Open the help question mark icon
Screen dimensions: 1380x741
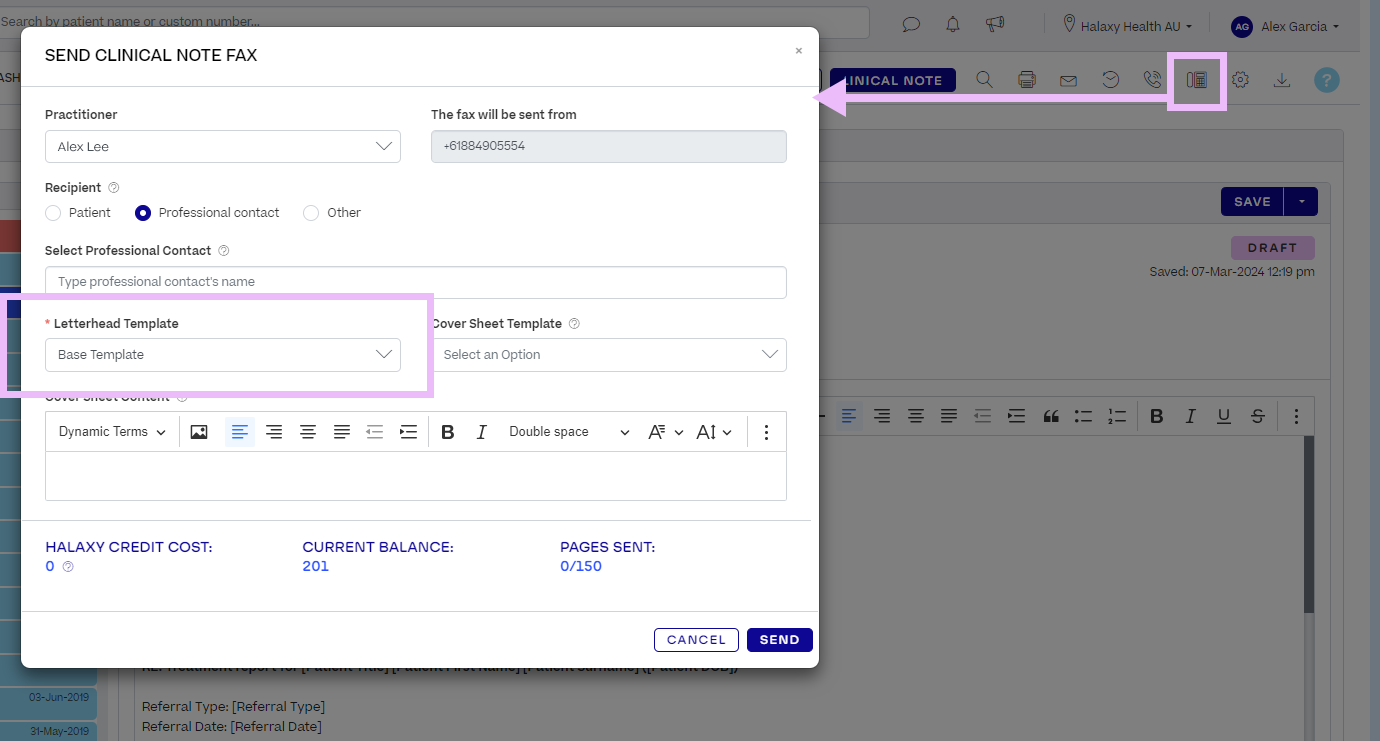coord(1326,80)
